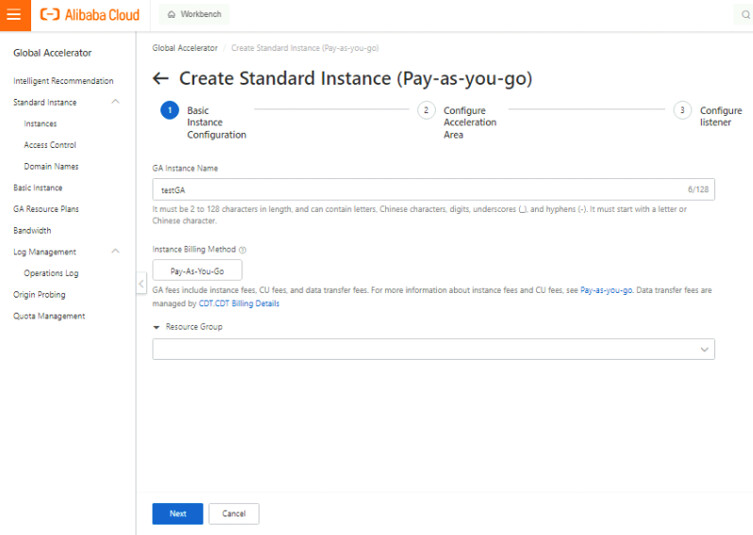
Task: Click the blue Next button
Action: tap(178, 513)
